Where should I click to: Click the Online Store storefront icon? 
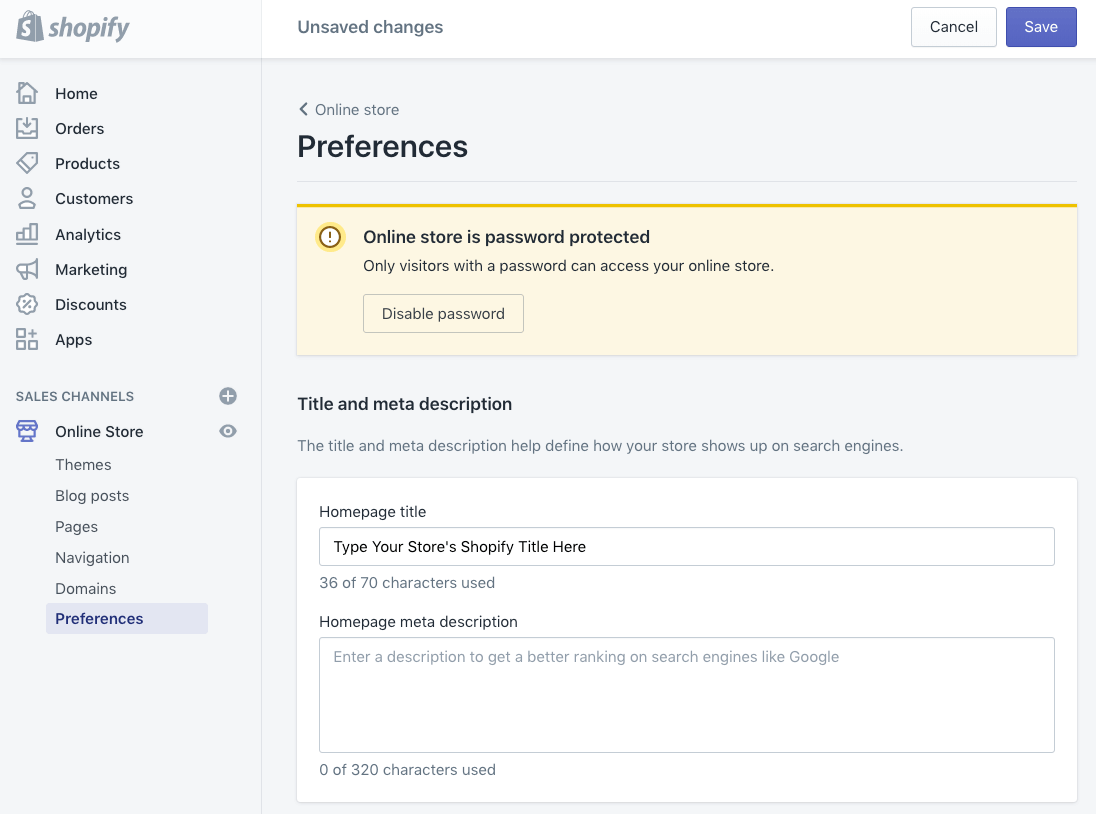pyautogui.click(x=27, y=431)
